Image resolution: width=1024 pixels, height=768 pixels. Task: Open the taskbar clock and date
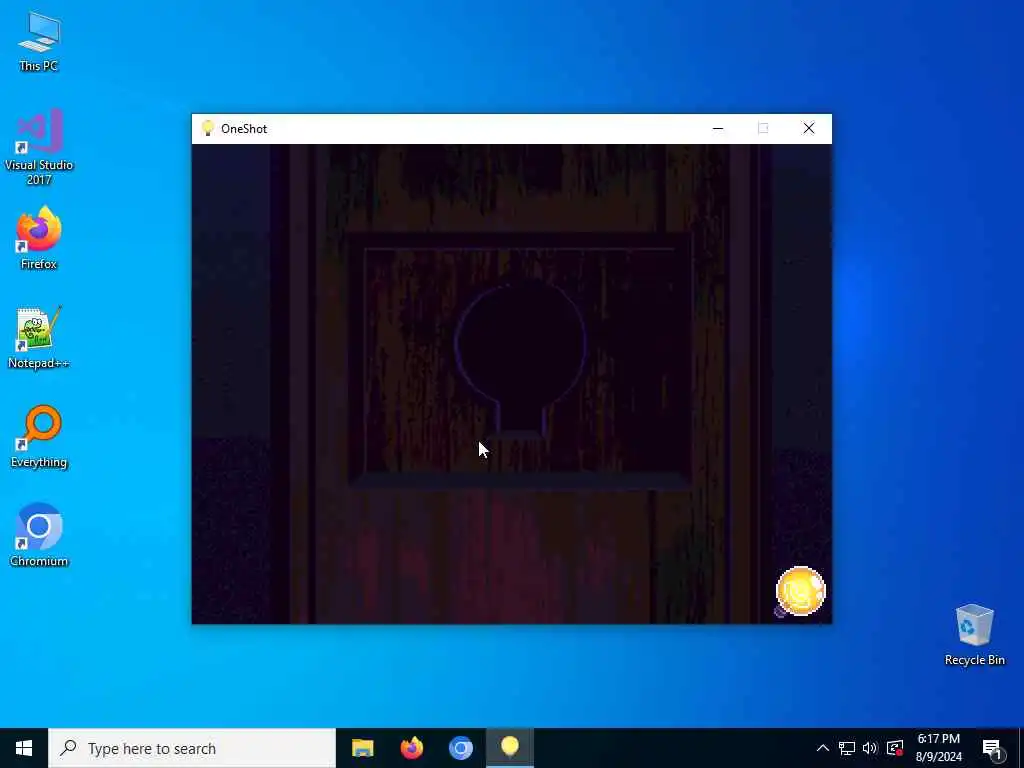pyautogui.click(x=938, y=748)
